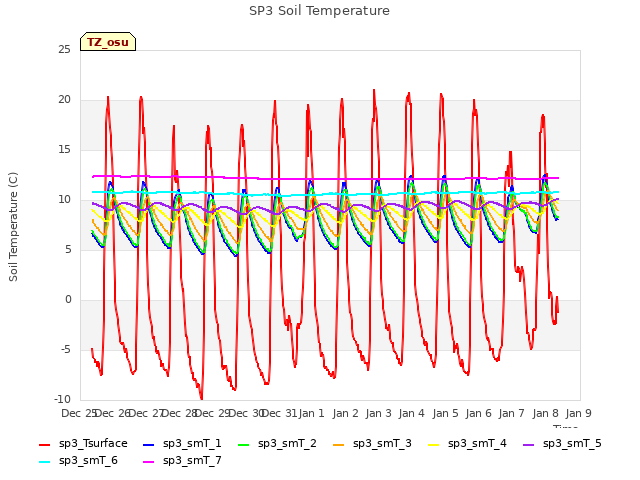Click the -5 y-axis tick label
Viewport: 640px width, 480px height.
pyautogui.click(x=66, y=349)
